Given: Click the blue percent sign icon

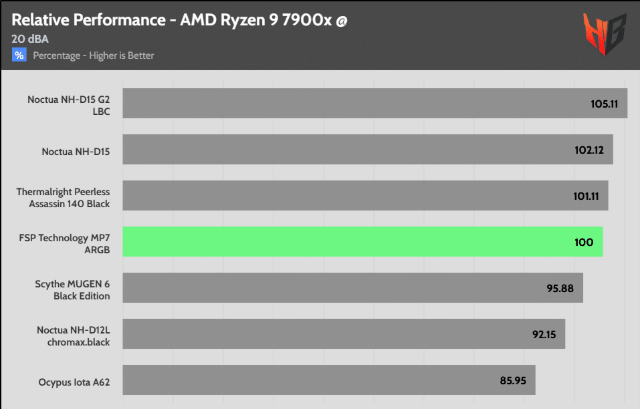Looking at the screenshot, I should click(19, 55).
